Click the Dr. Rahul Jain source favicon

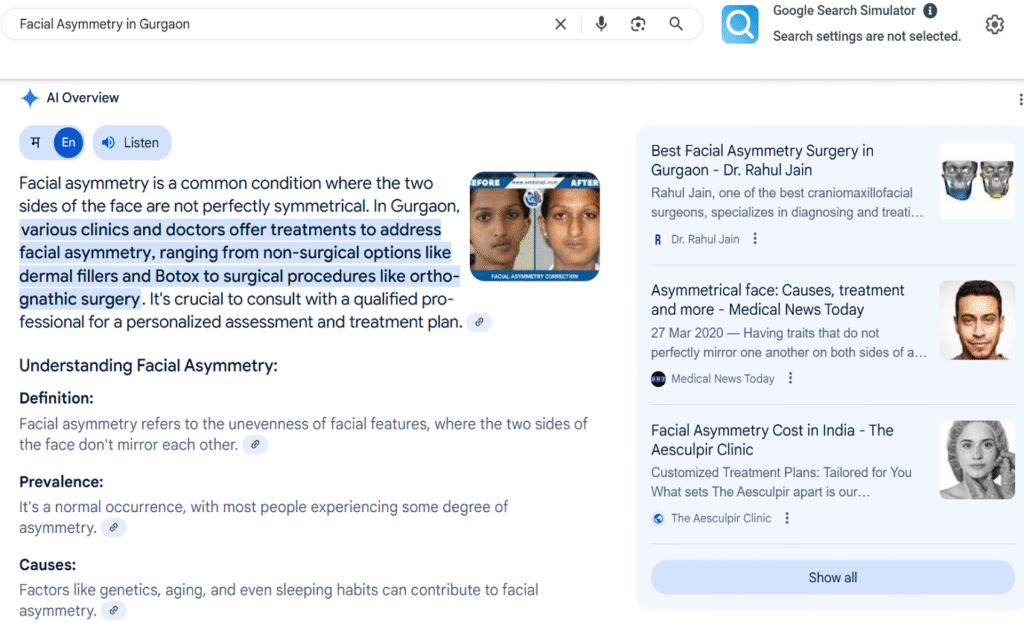(x=658, y=240)
